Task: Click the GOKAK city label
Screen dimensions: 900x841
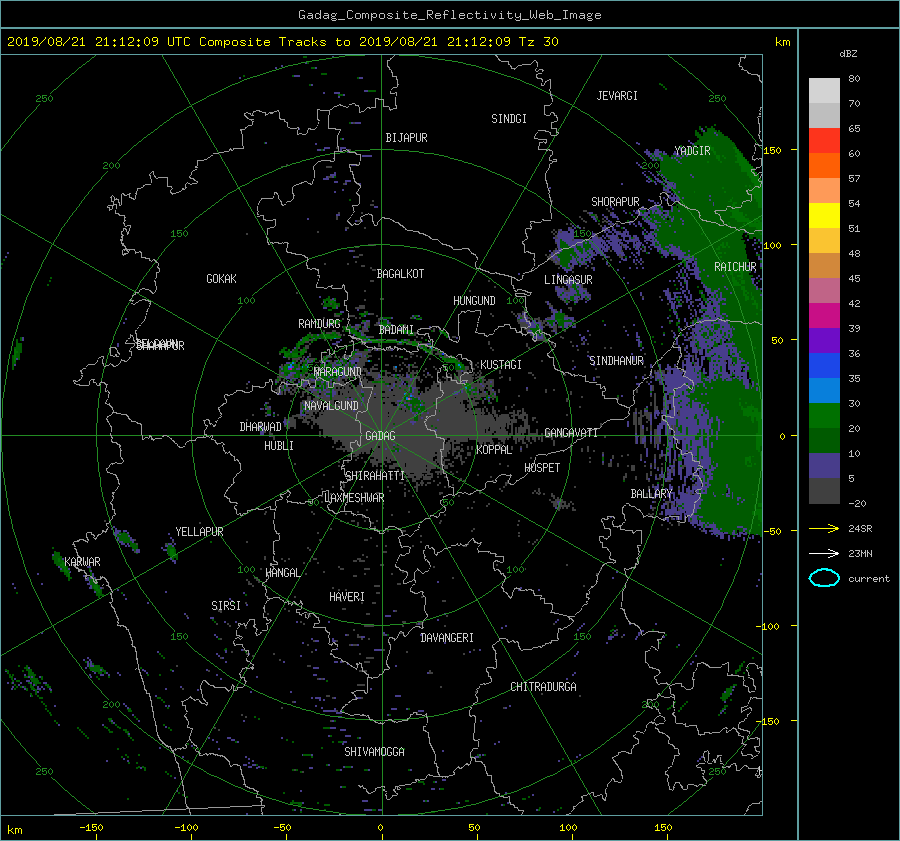Action: 222,279
